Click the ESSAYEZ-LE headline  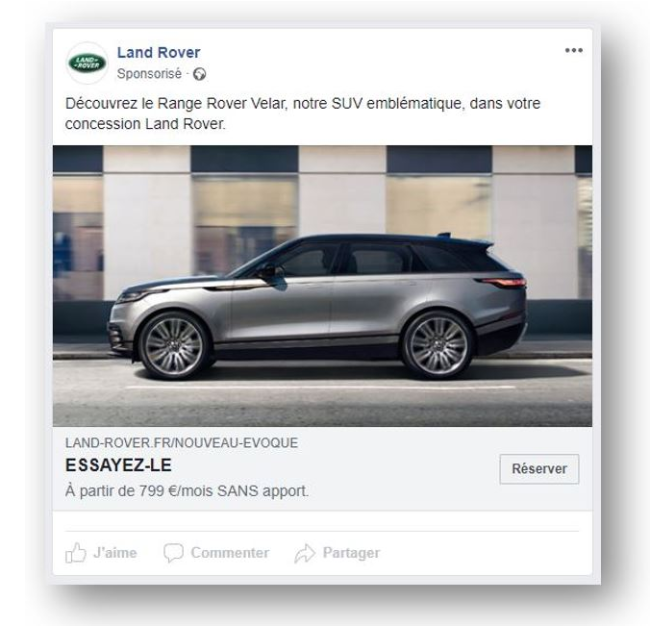[118, 466]
